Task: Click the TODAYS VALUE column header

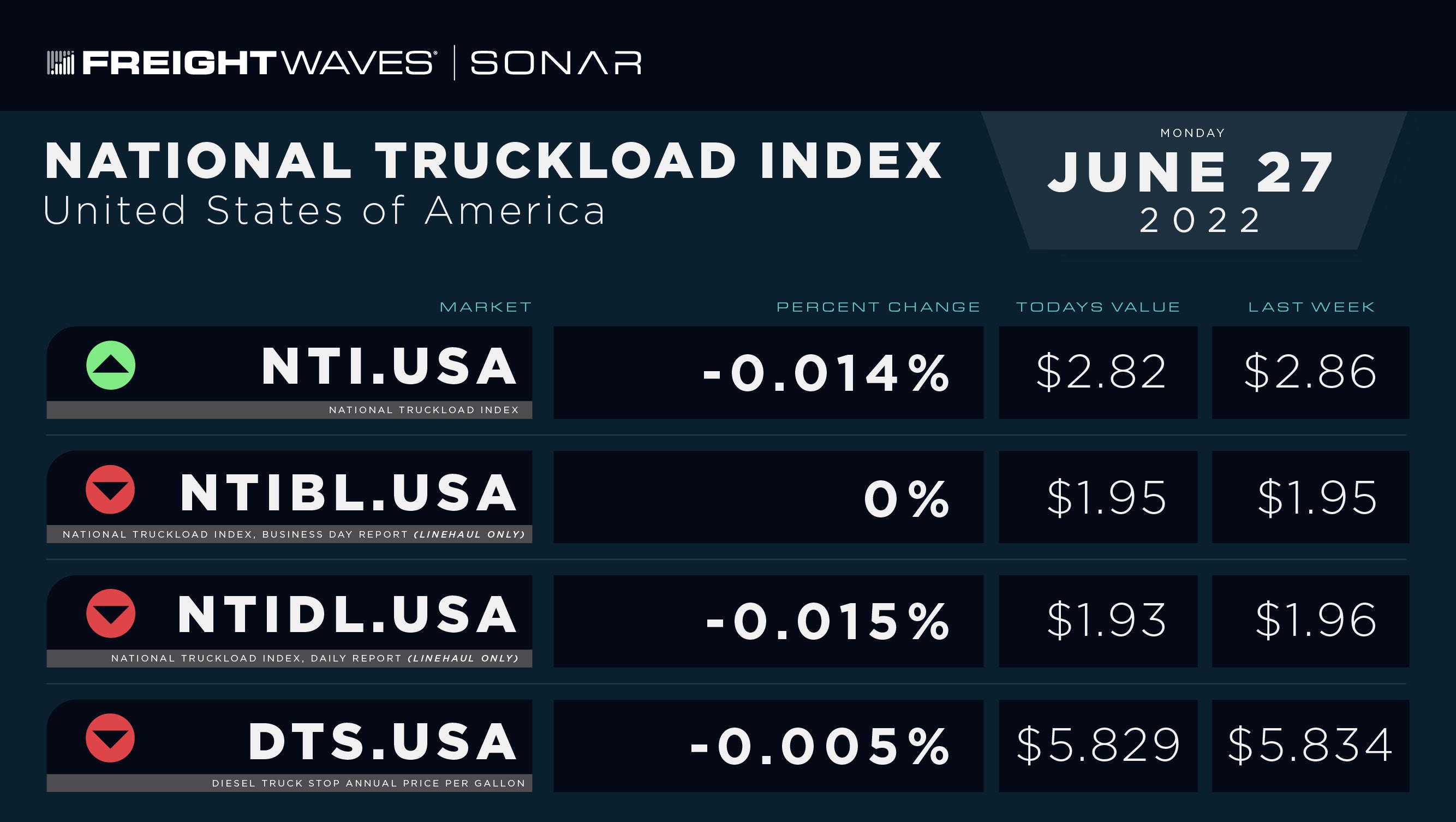Action: 1098,307
